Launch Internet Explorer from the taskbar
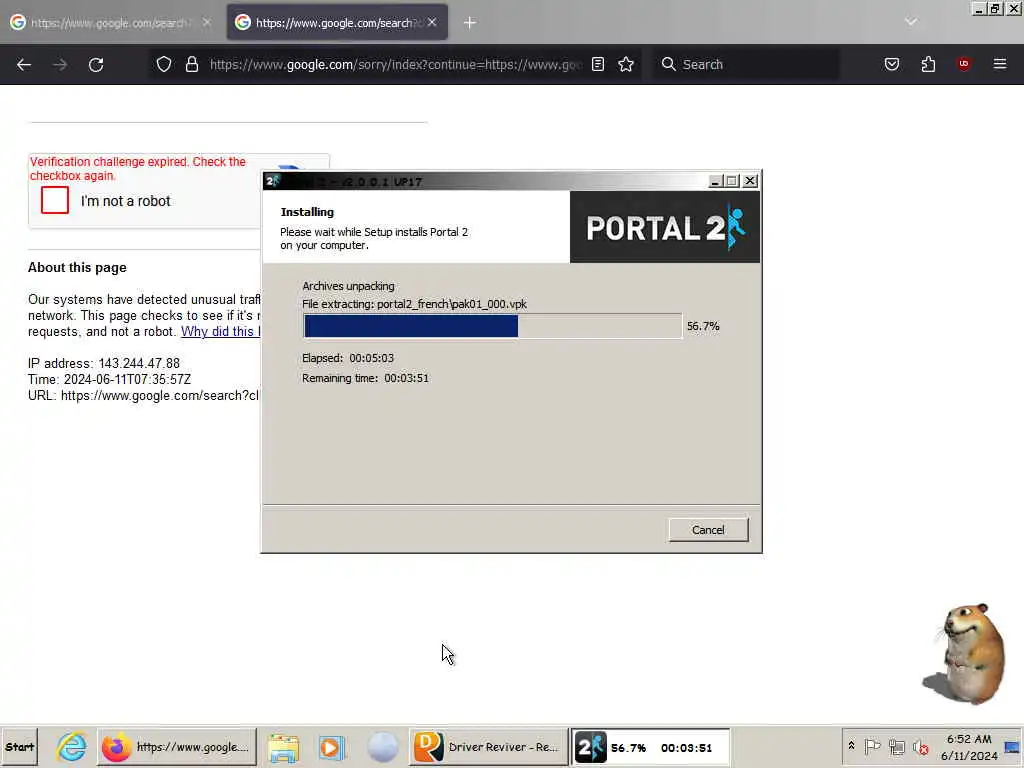1024x768 pixels. 71,747
